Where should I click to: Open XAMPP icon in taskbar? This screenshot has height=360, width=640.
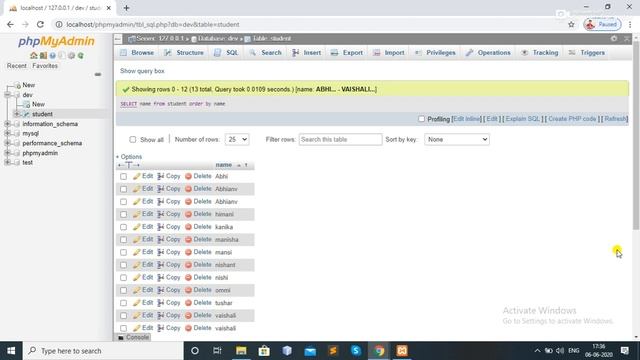tap(402, 351)
